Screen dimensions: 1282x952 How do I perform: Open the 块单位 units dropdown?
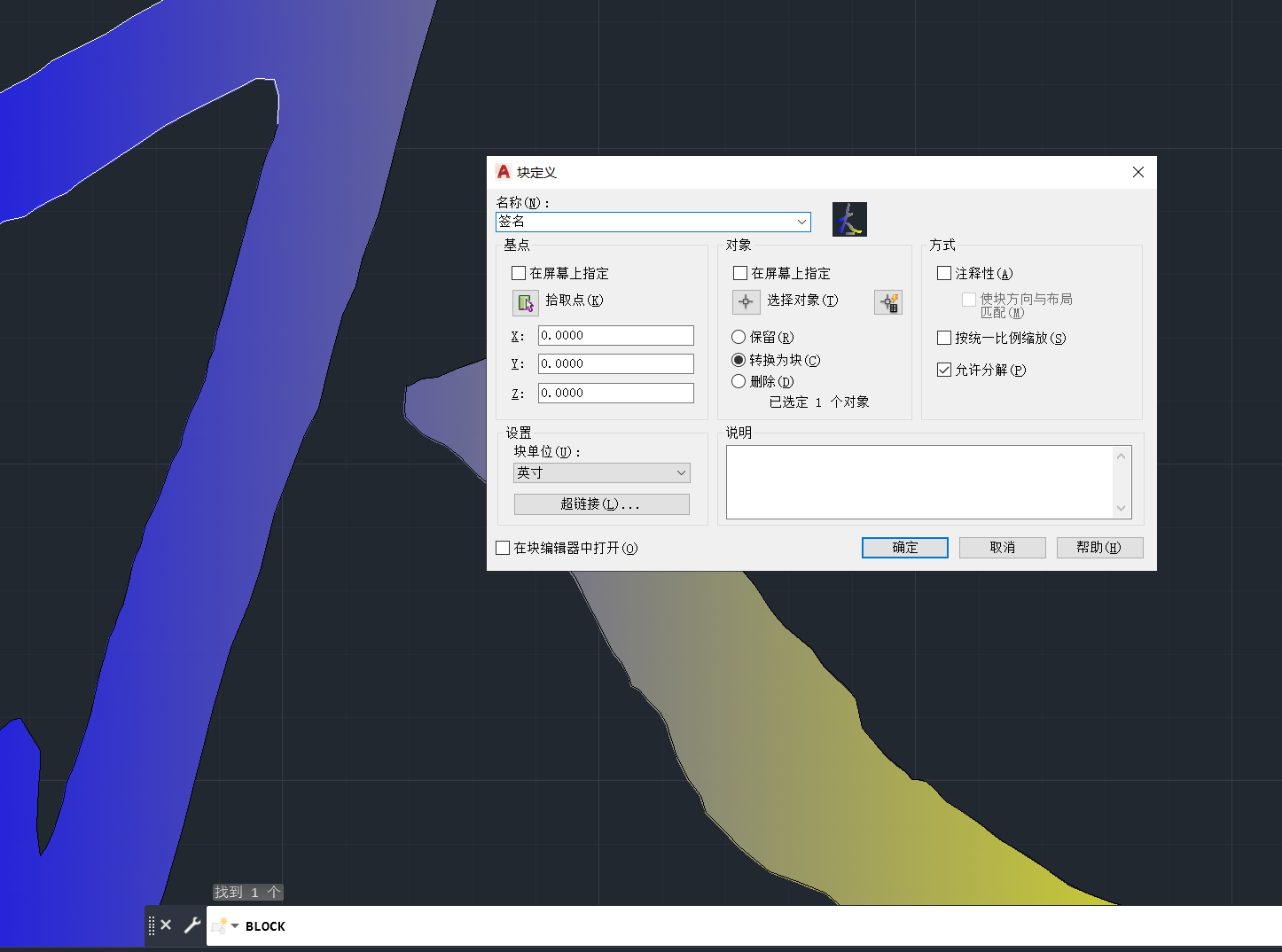[681, 473]
